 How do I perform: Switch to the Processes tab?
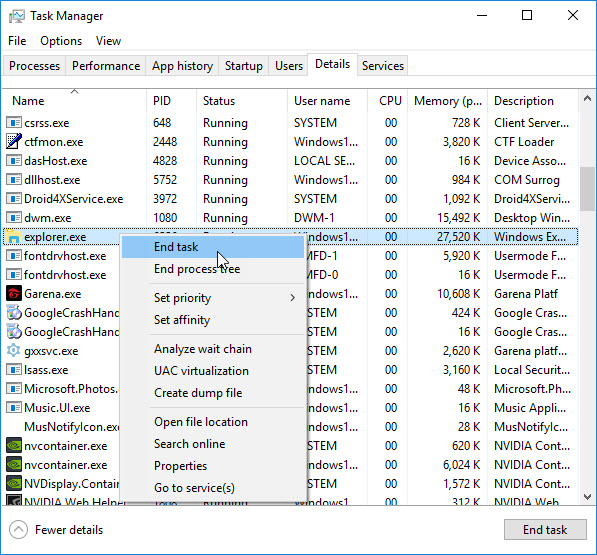tap(34, 66)
